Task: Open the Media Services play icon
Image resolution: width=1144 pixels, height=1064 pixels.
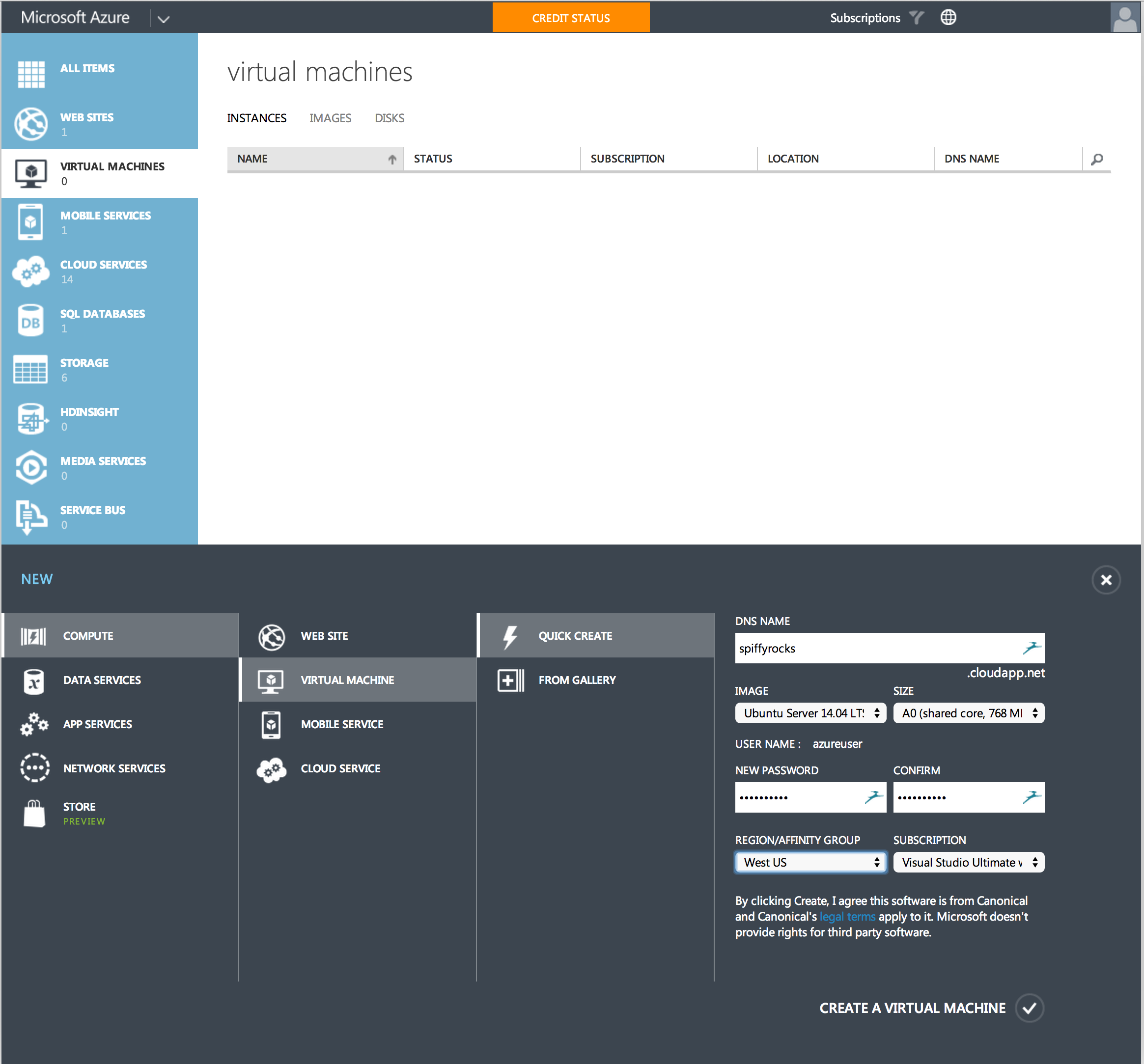Action: coord(31,467)
